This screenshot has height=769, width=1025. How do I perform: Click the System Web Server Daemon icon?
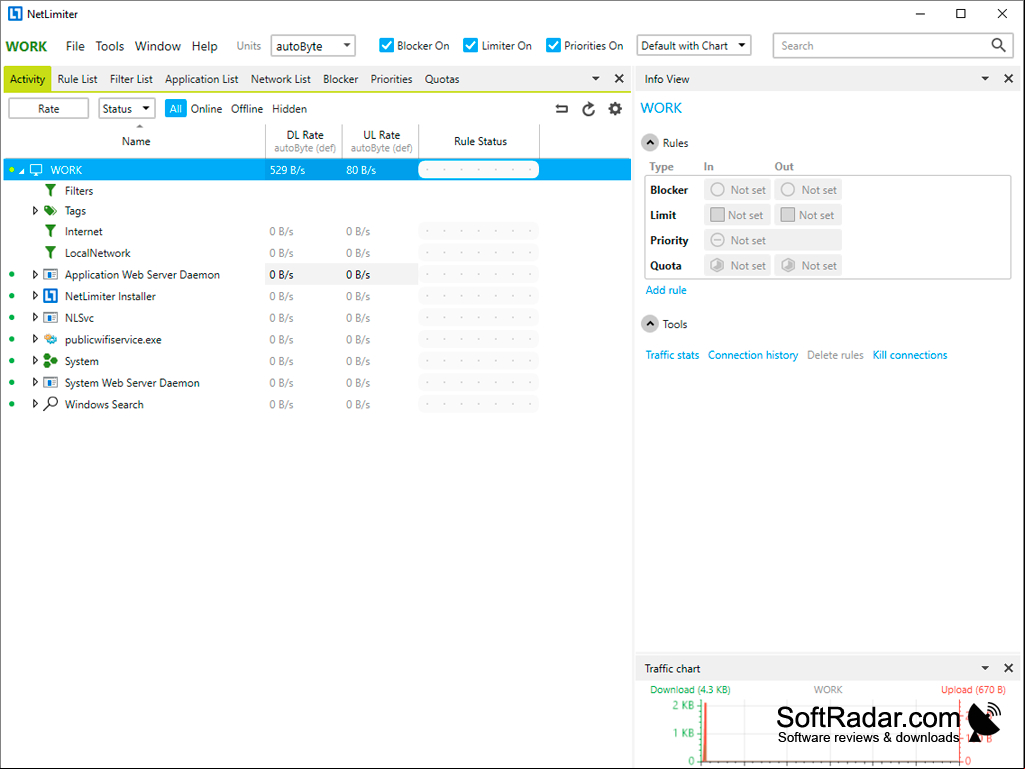pyautogui.click(x=50, y=383)
